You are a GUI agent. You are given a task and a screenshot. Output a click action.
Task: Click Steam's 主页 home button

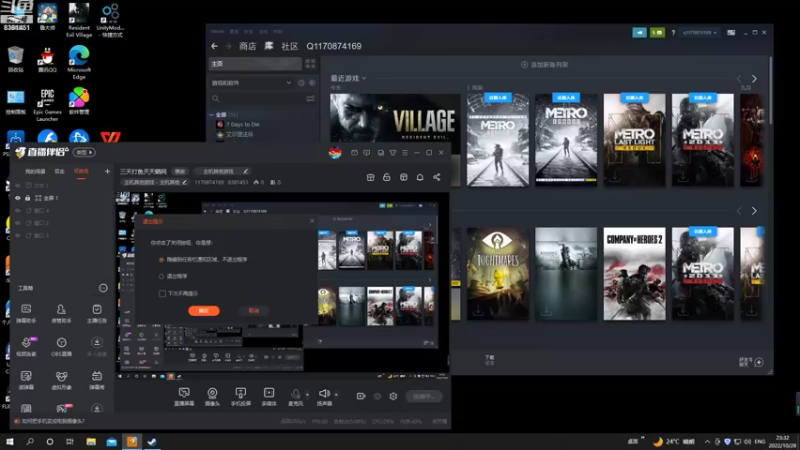click(x=255, y=64)
